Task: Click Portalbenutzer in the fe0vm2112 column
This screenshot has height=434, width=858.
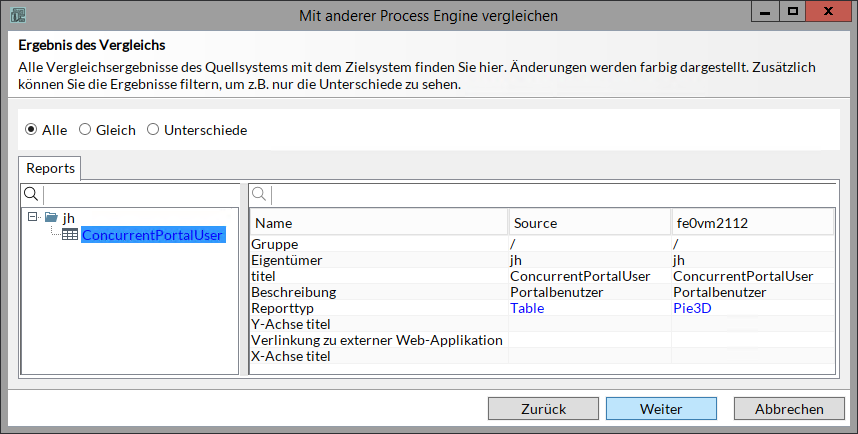Action: click(x=720, y=292)
